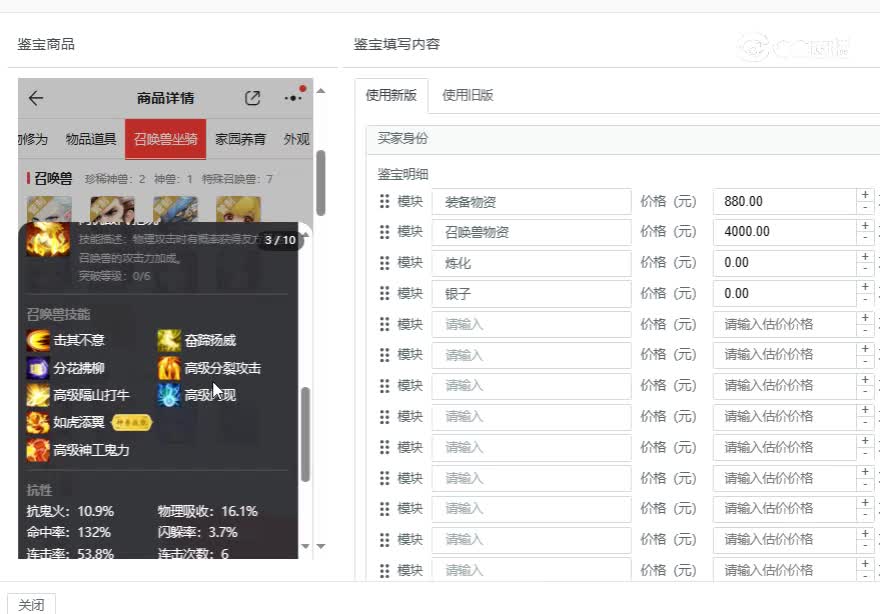
Task: Edit the 银子 module name field
Action: pyautogui.click(x=531, y=294)
